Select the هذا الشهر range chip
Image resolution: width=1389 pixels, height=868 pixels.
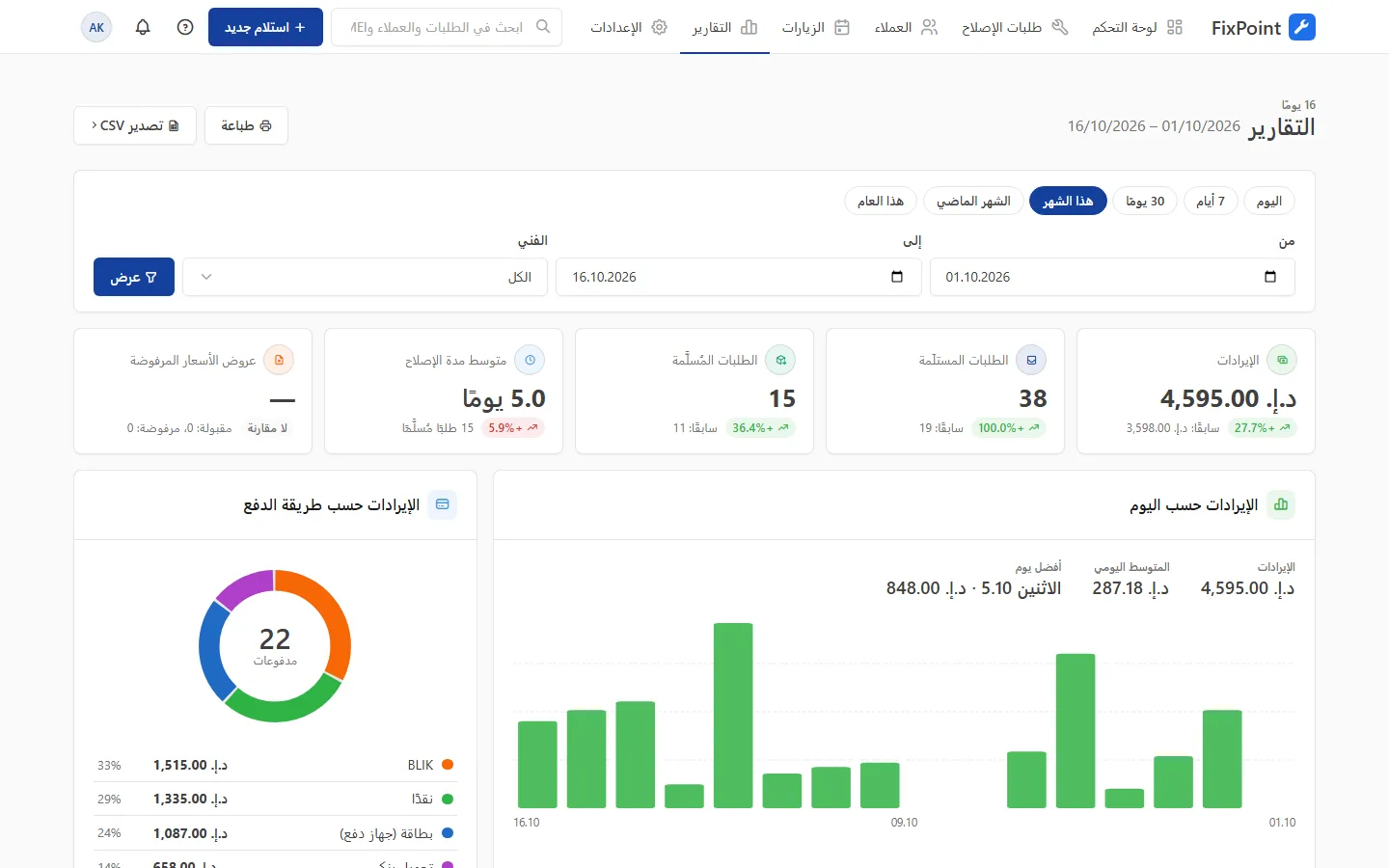pos(1068,201)
